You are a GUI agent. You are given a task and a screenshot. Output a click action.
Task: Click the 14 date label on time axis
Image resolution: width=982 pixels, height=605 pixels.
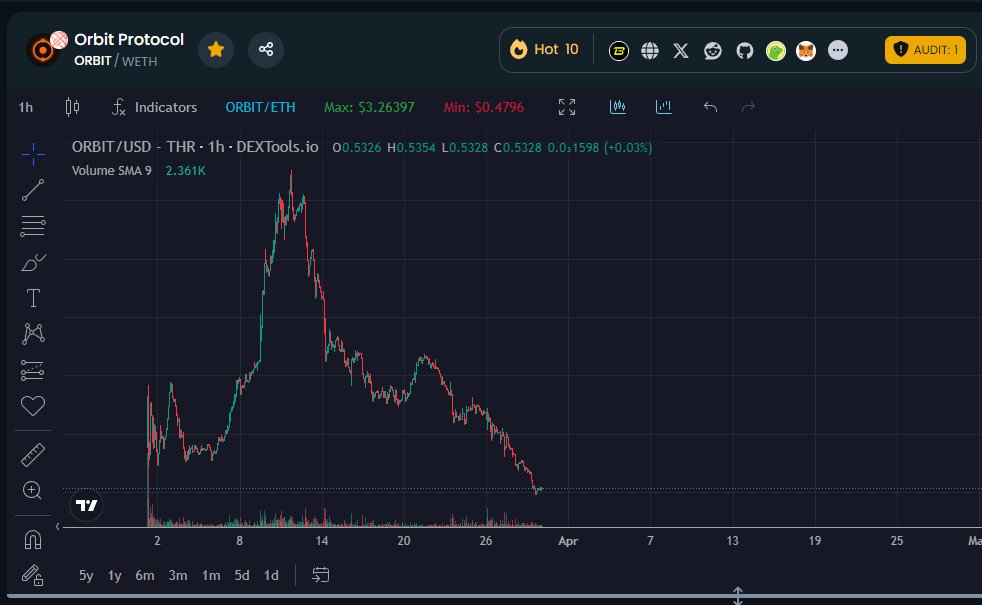[322, 540]
